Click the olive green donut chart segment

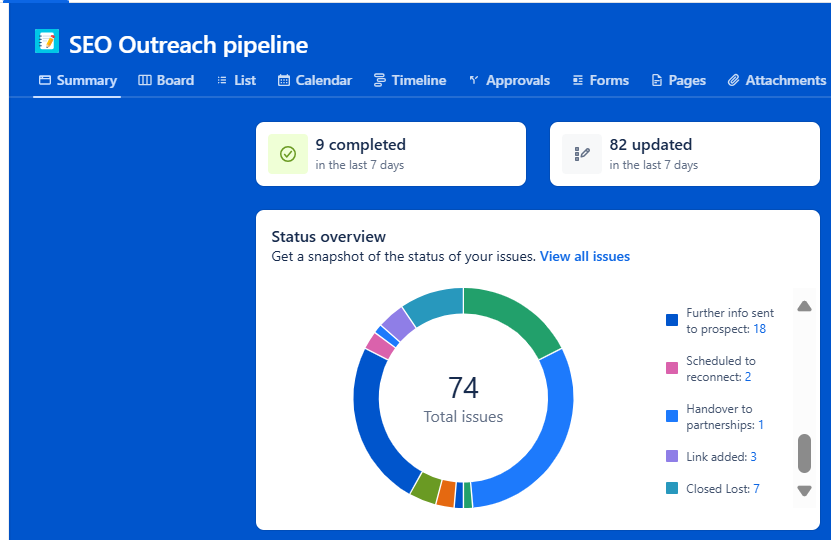(427, 488)
